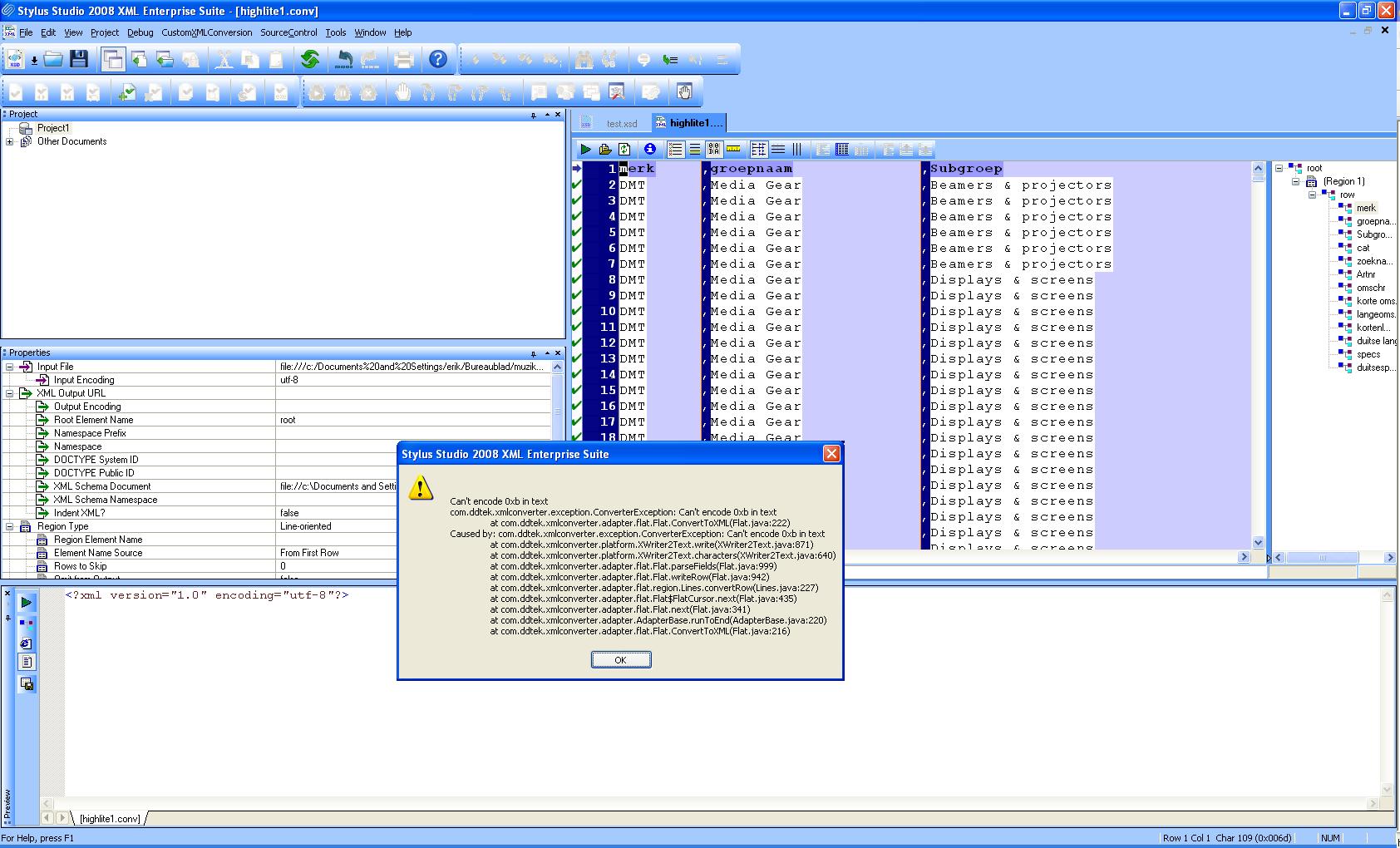Click the open input file icon in editor toolbar
The height and width of the screenshot is (848, 1400).
[x=605, y=150]
